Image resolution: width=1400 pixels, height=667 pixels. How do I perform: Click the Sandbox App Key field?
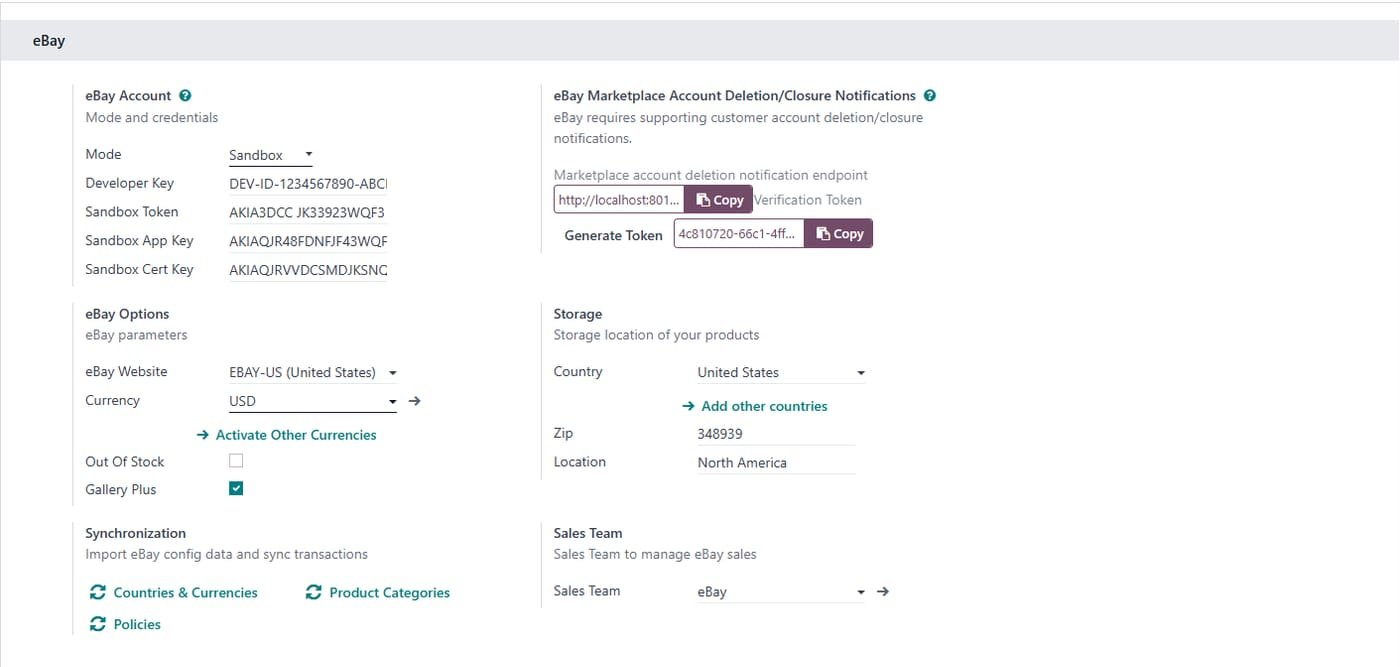pyautogui.click(x=308, y=241)
